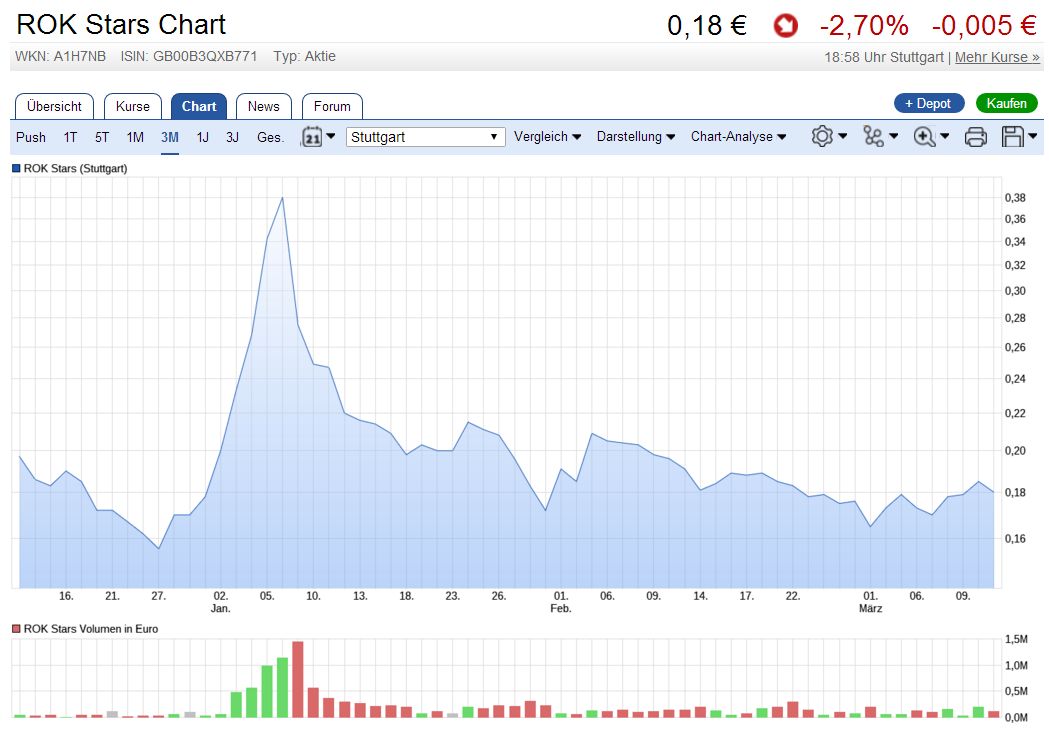
Task: Click the + Depot button
Action: coord(929,103)
